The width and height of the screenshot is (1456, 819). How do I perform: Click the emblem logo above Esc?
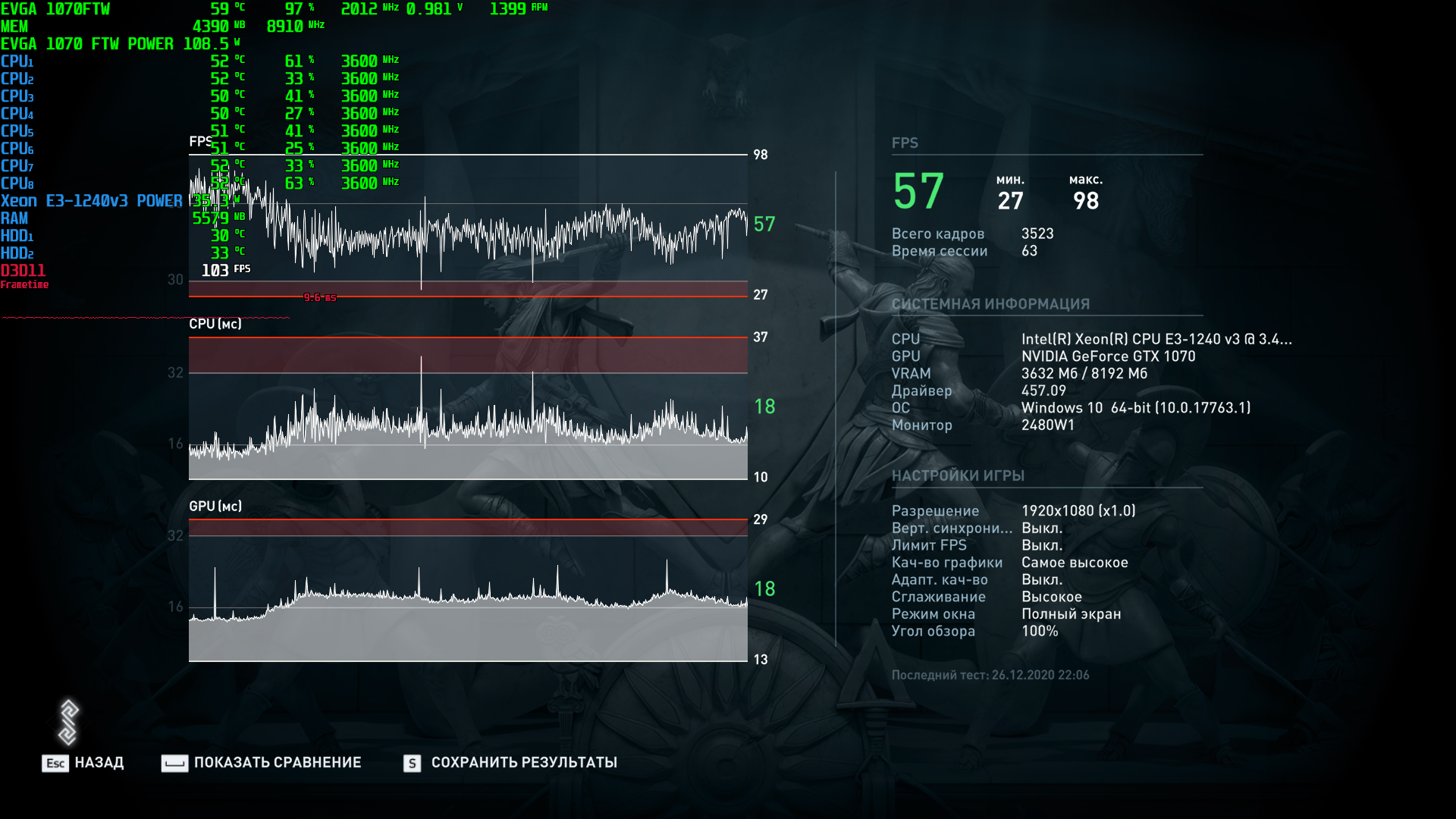coord(68,722)
